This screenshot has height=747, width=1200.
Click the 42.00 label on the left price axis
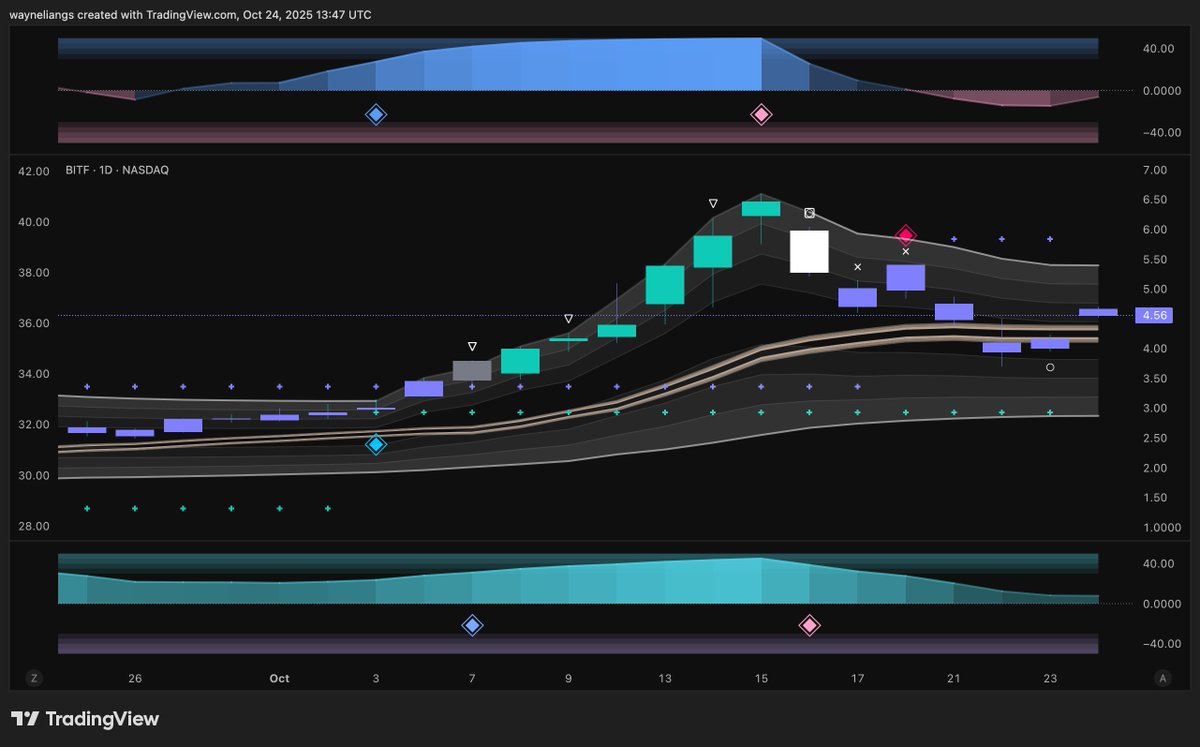click(x=34, y=171)
